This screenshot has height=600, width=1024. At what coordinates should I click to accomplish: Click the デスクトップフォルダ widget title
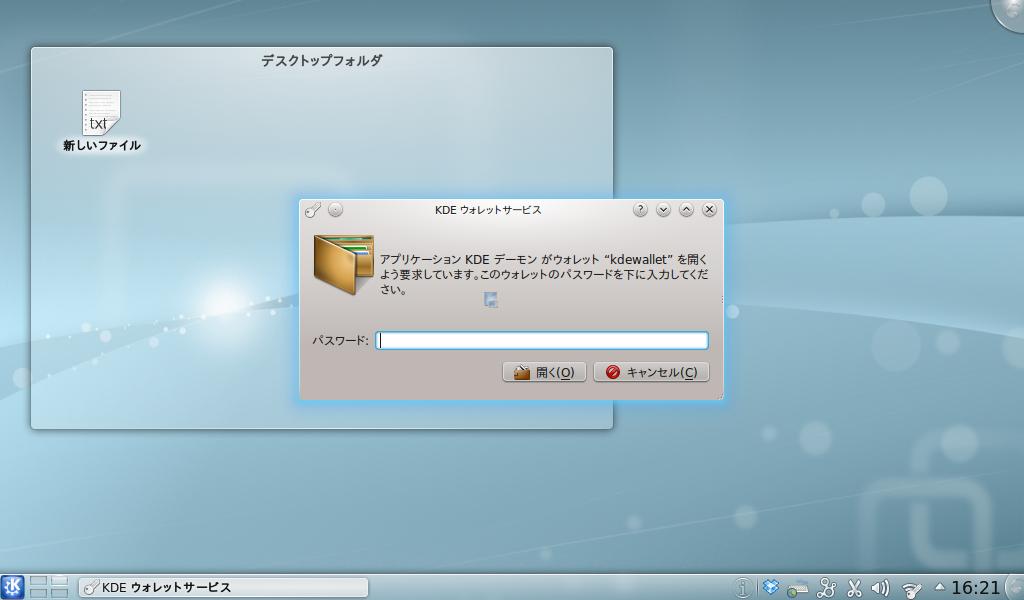coord(321,61)
